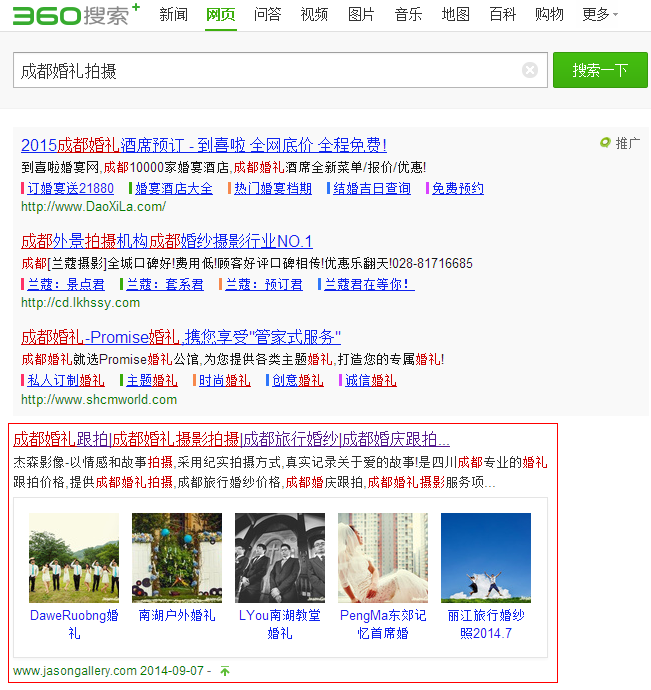The height and width of the screenshot is (690, 651).
Task: Open the 南湖户外婚礼 thumbnail image
Action: pos(177,557)
